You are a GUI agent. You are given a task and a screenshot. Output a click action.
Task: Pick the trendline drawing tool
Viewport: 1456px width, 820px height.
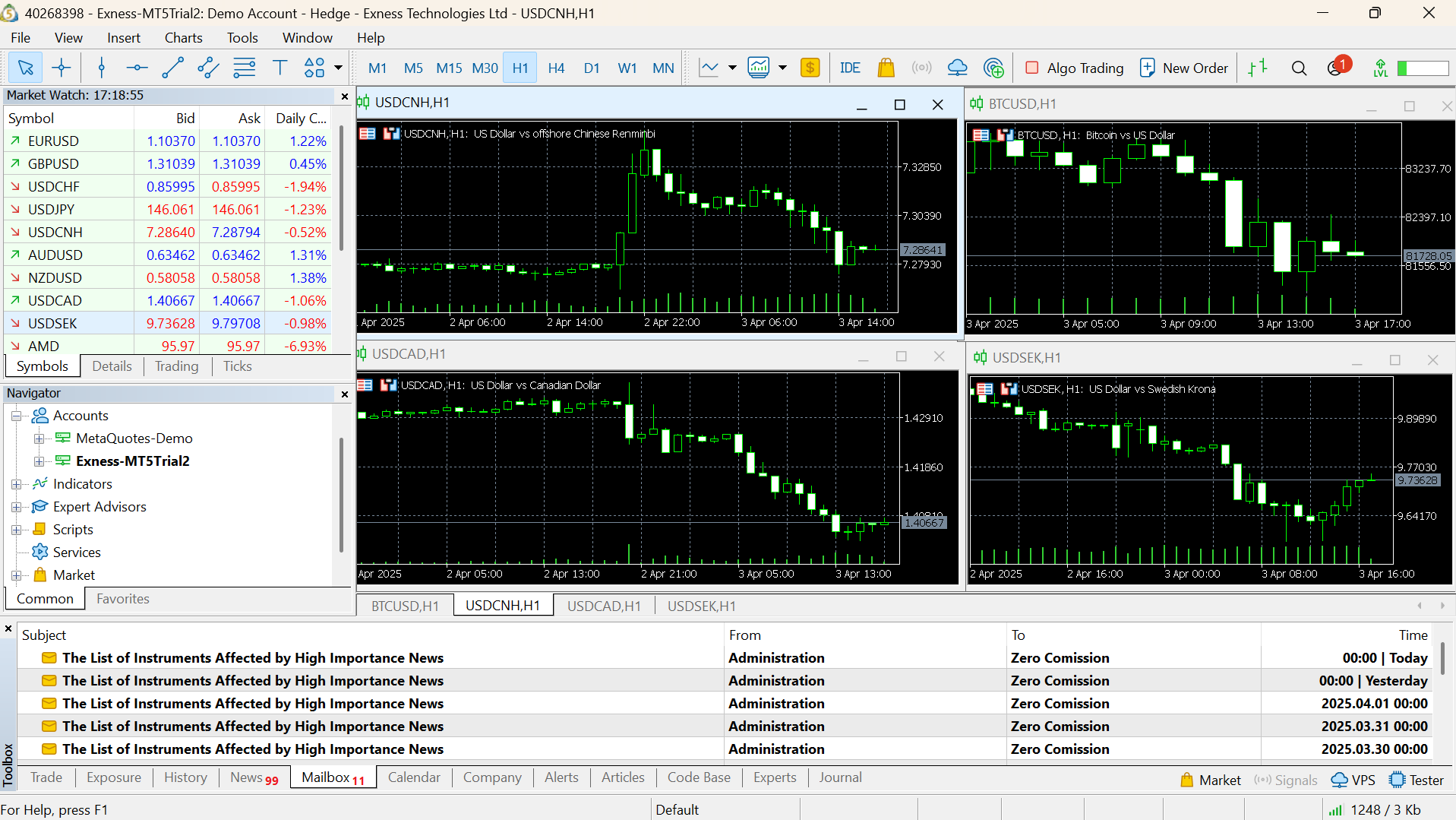tap(172, 68)
